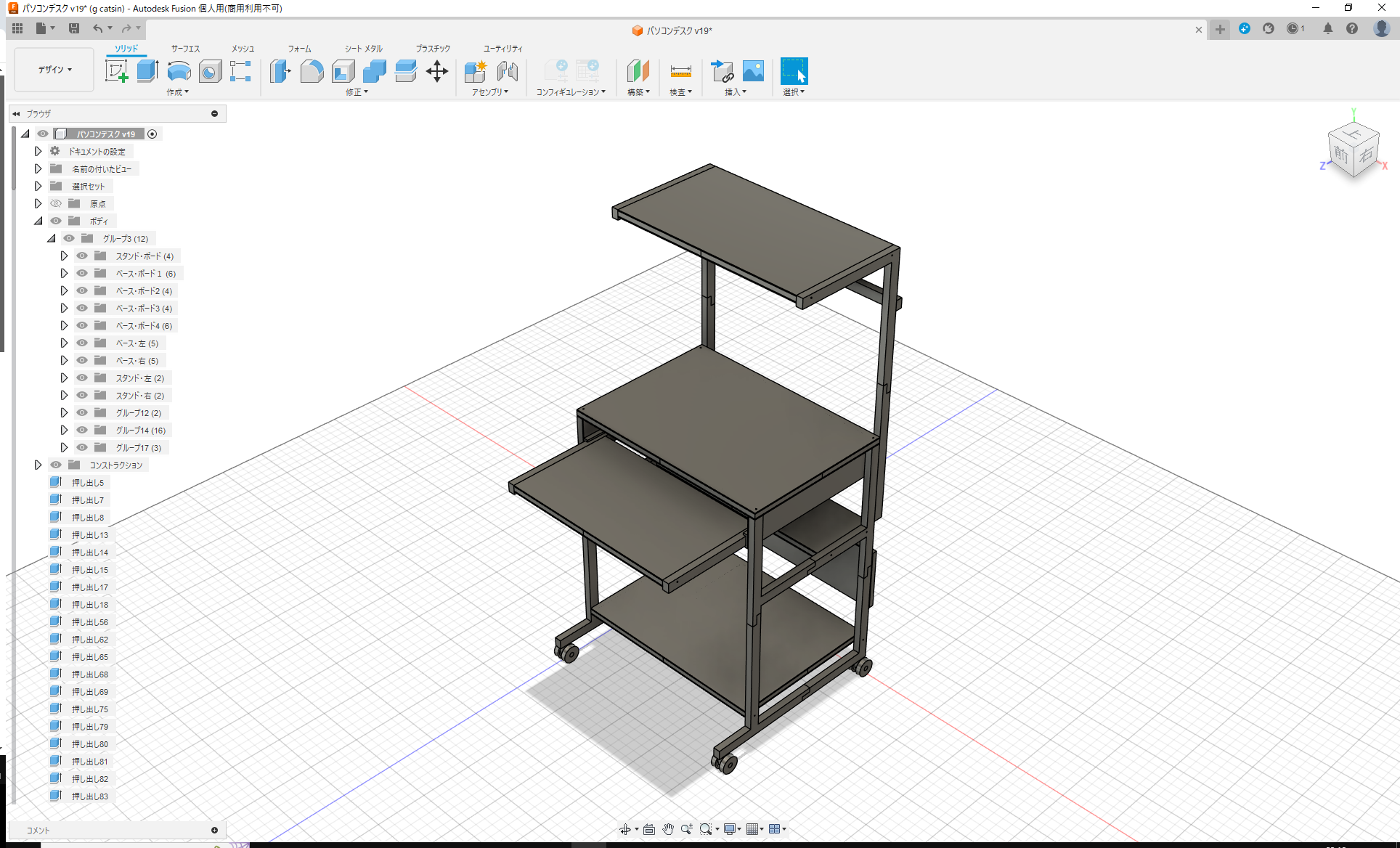Open the 選択 dropdown menu
Image resolution: width=1400 pixels, height=848 pixels.
(794, 91)
